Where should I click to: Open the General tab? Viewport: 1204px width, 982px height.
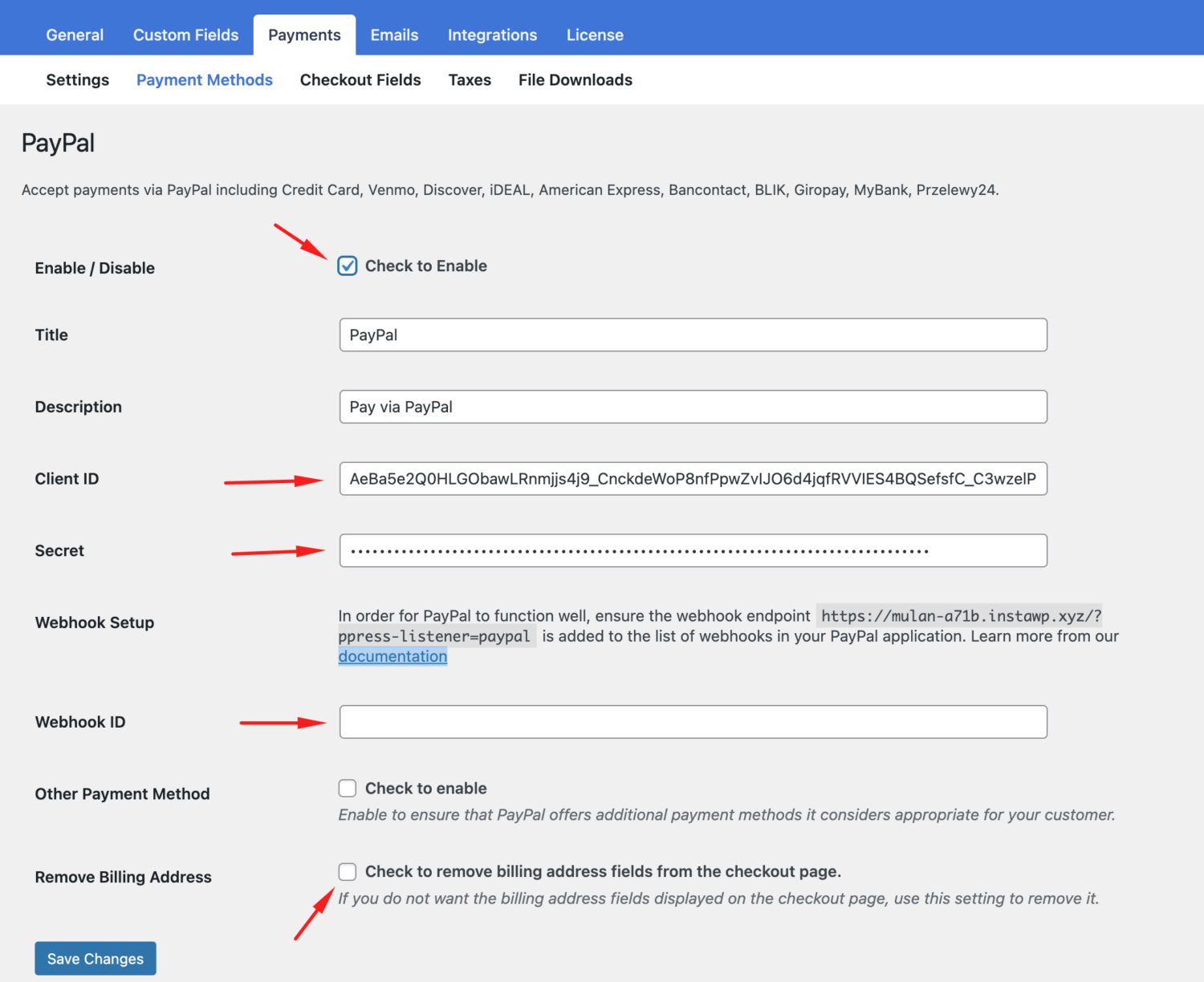75,35
